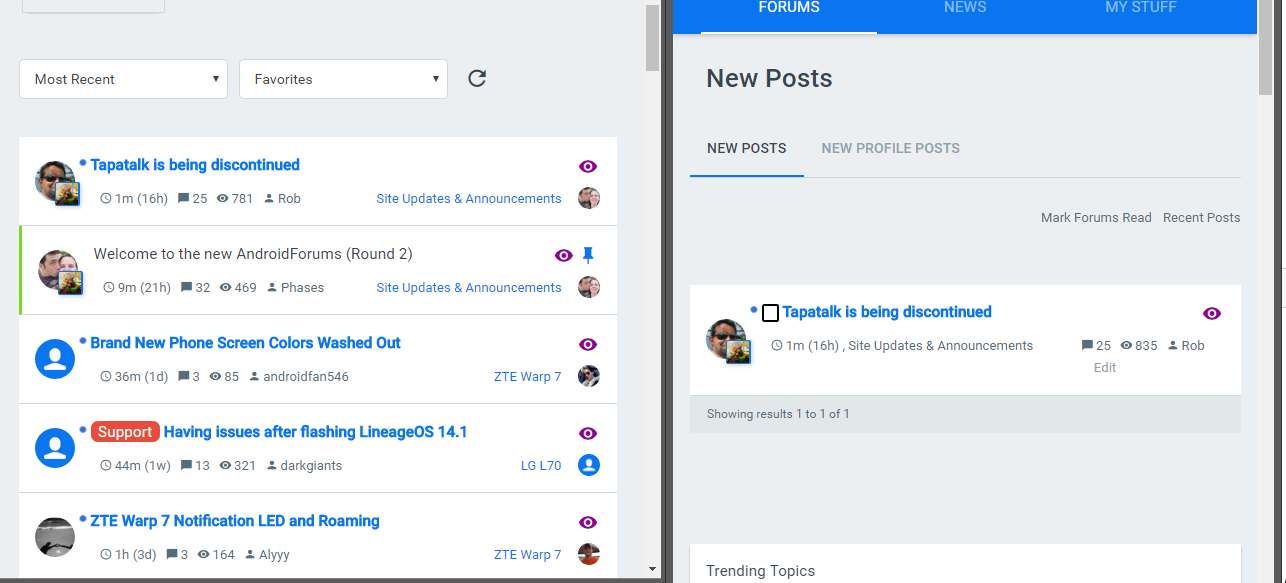Viewport: 1286px width, 583px height.
Task: Check the Tapatalk thread checkbox in New Posts
Action: [770, 313]
